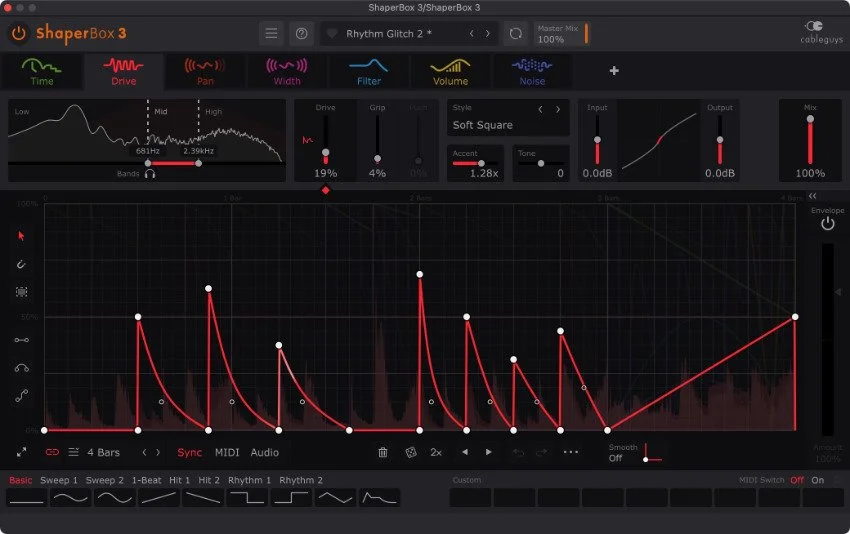The width and height of the screenshot is (850, 534).
Task: Randomize wave with dice icon
Action: click(411, 452)
